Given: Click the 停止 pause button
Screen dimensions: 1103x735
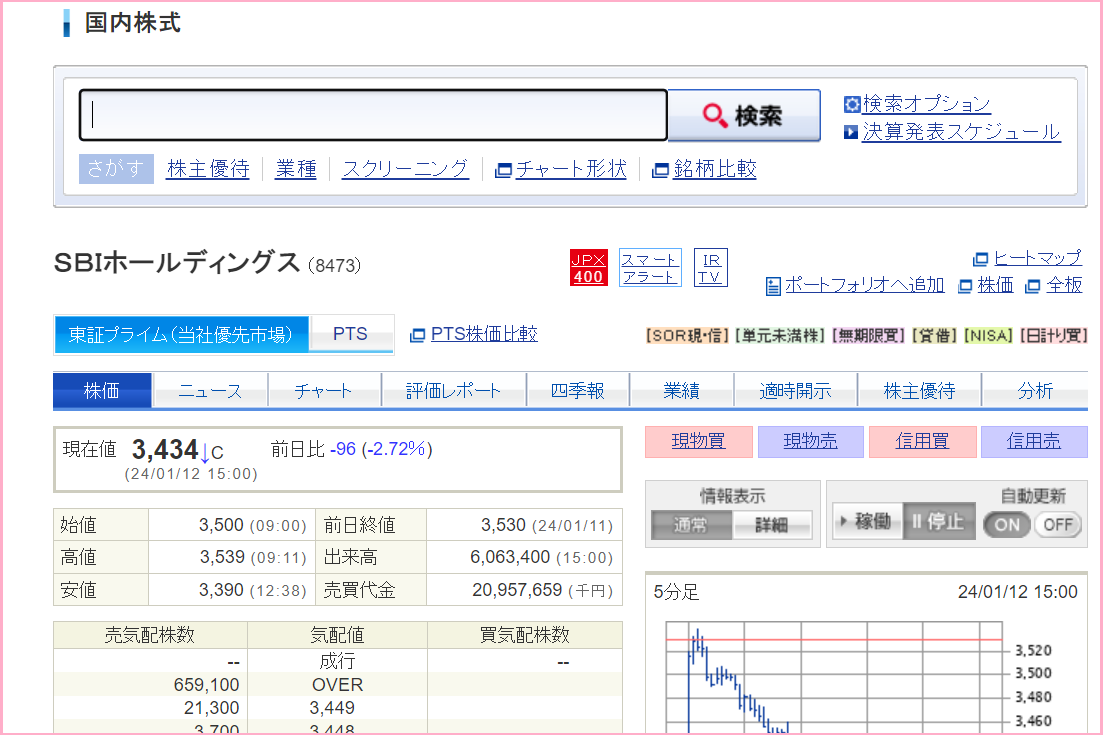Looking at the screenshot, I should [939, 521].
